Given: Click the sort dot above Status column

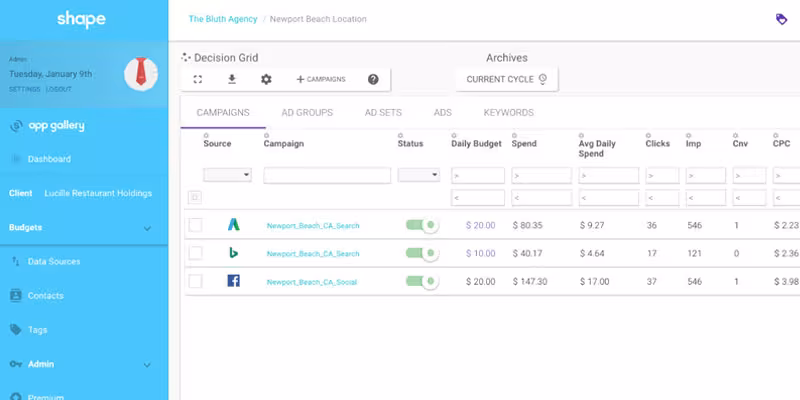Looking at the screenshot, I should 401,136.
